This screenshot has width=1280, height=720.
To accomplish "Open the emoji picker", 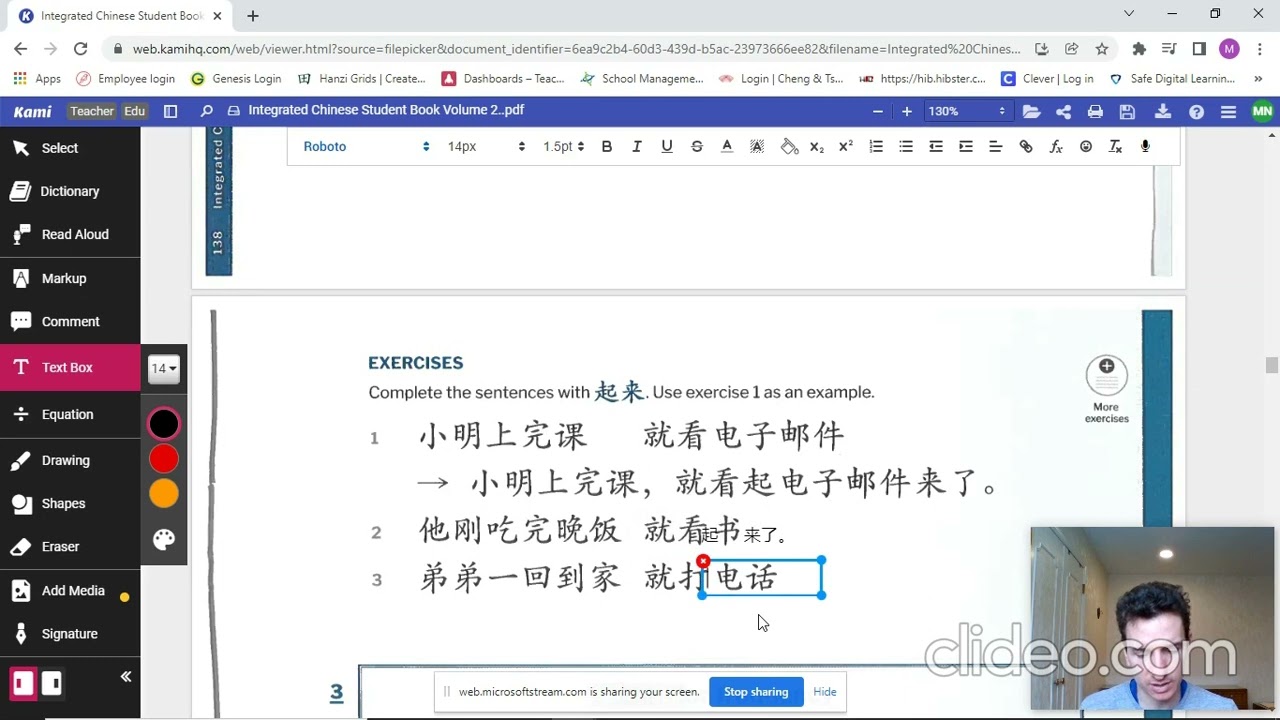I will coord(1085,146).
